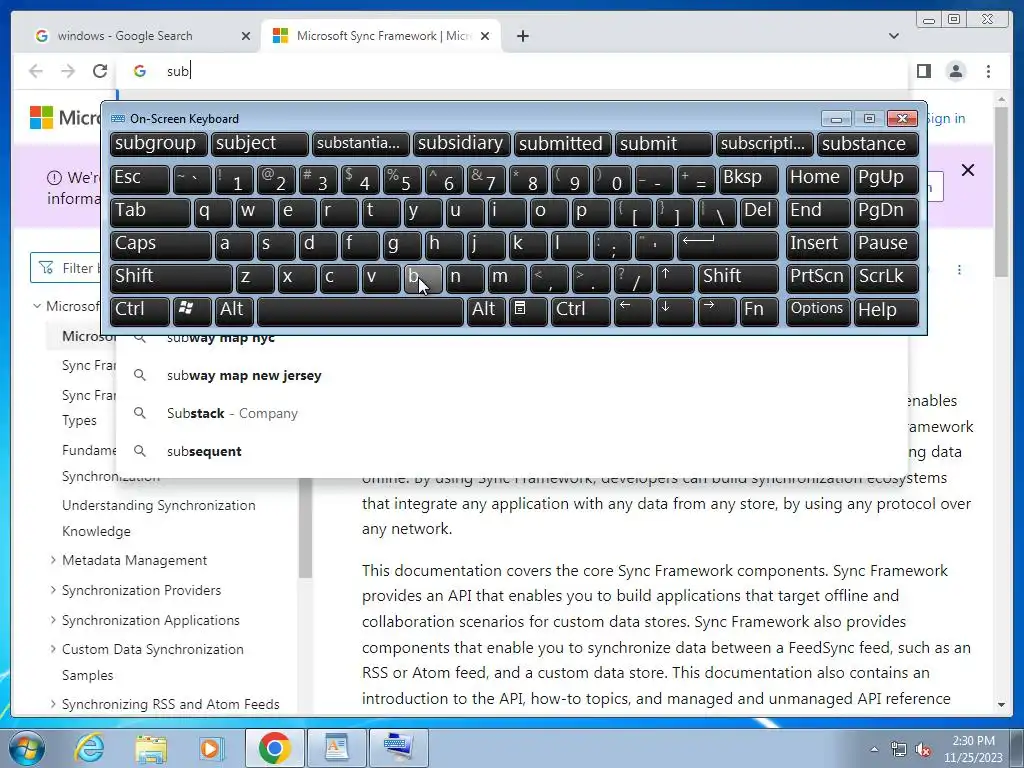The width and height of the screenshot is (1024, 768).
Task: Go back using the Chrome back arrow
Action: click(36, 71)
